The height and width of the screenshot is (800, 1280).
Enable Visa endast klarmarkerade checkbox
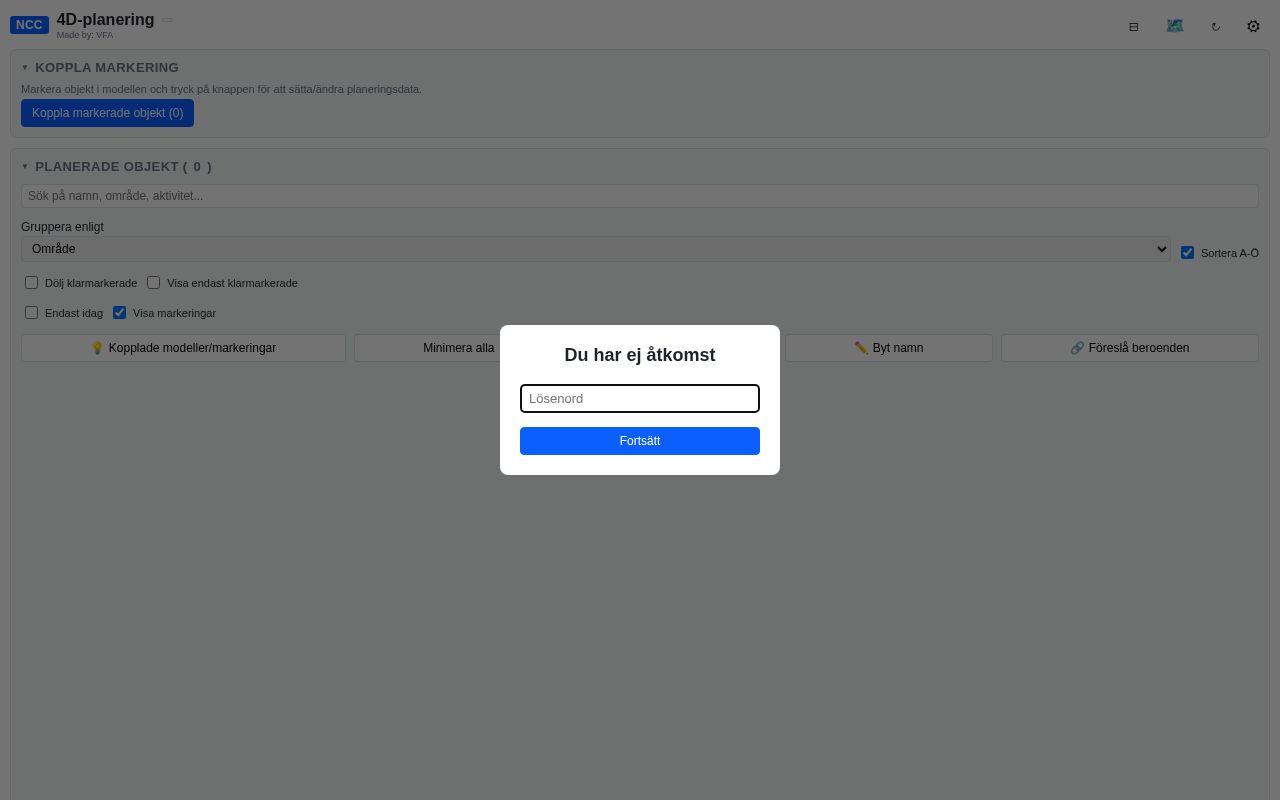(x=153, y=283)
